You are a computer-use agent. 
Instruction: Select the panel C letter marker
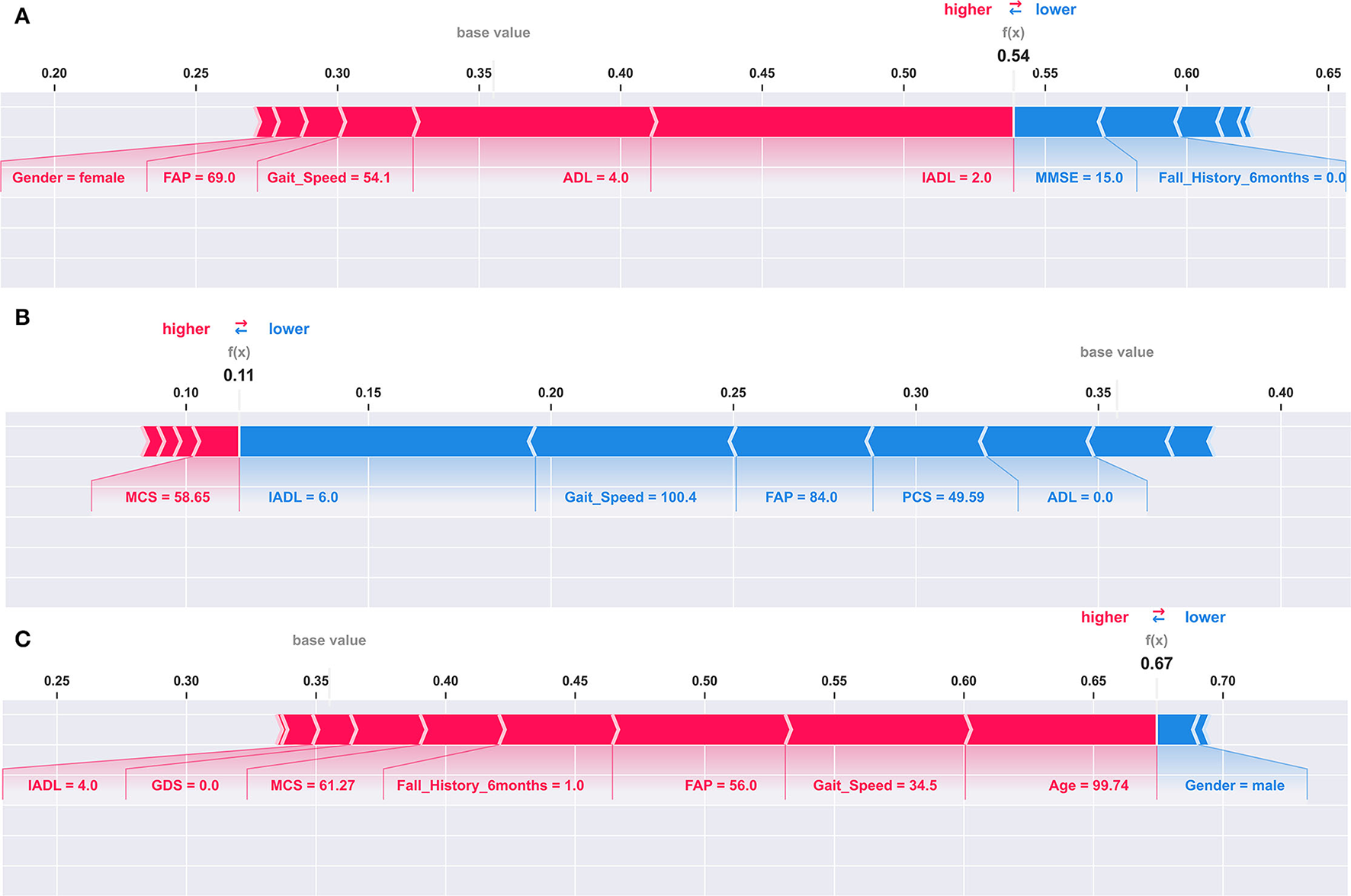click(x=22, y=639)
